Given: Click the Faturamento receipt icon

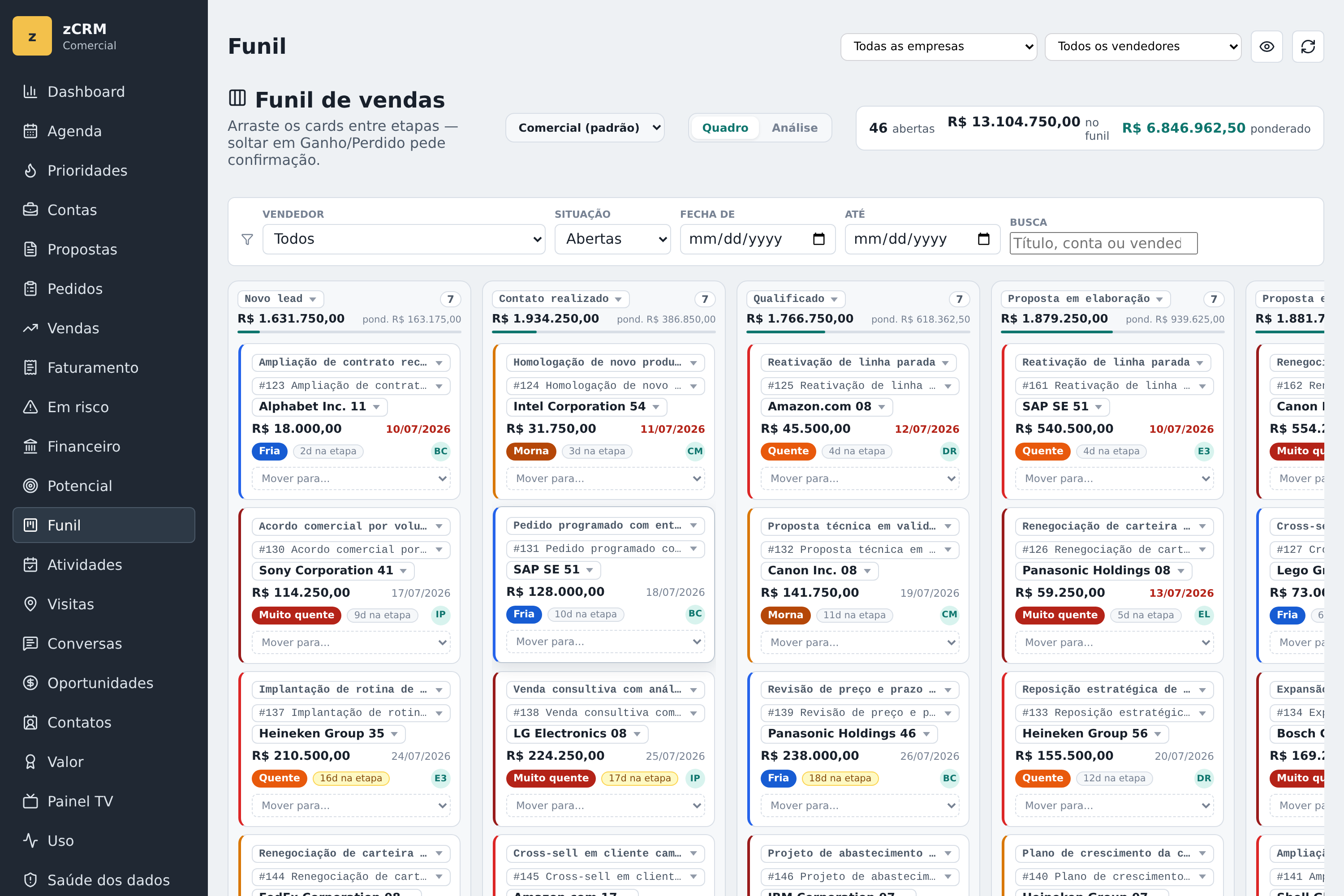Looking at the screenshot, I should click(x=30, y=367).
